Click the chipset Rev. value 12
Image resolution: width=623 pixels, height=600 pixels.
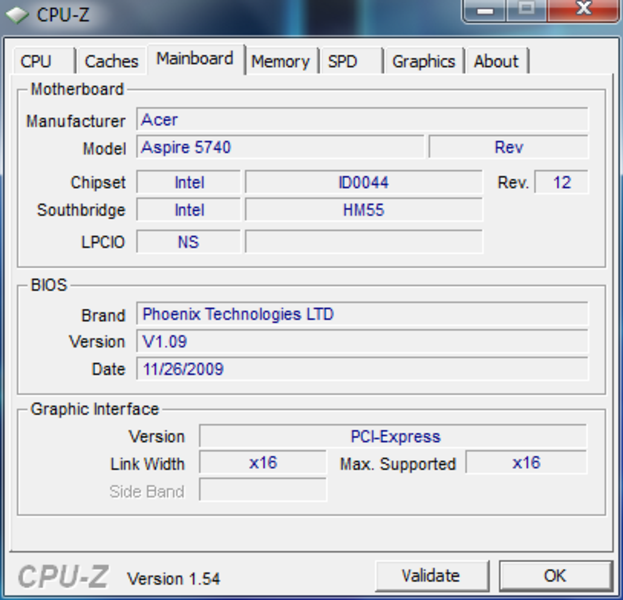click(561, 182)
